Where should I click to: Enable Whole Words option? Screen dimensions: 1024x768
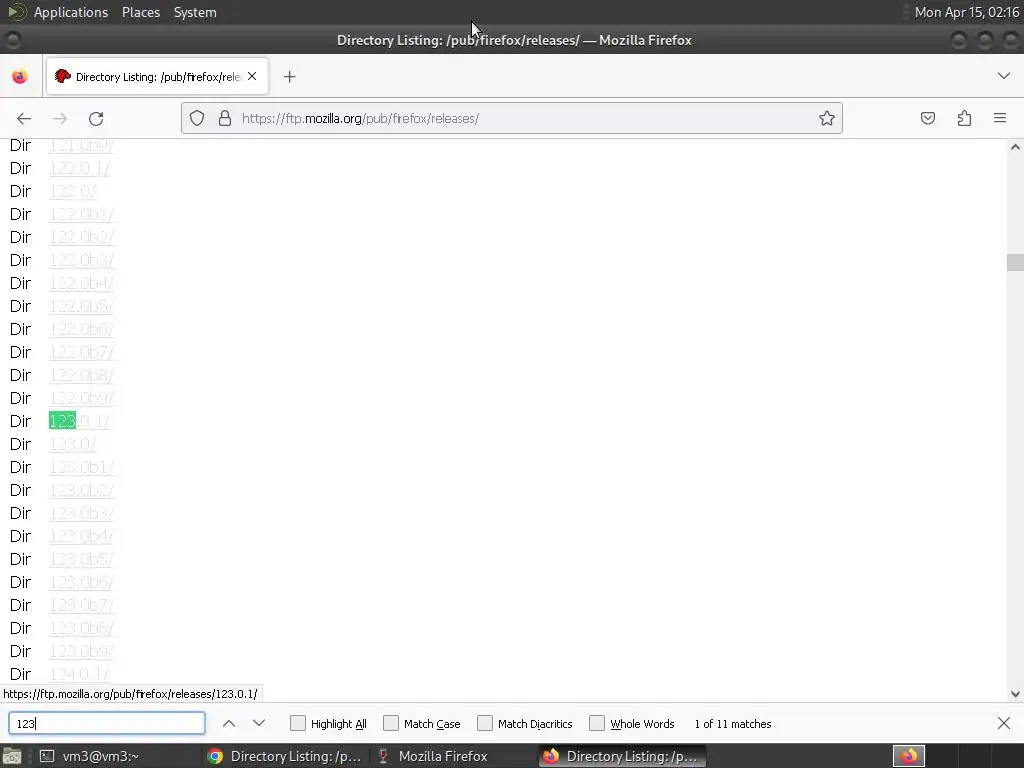click(x=597, y=723)
